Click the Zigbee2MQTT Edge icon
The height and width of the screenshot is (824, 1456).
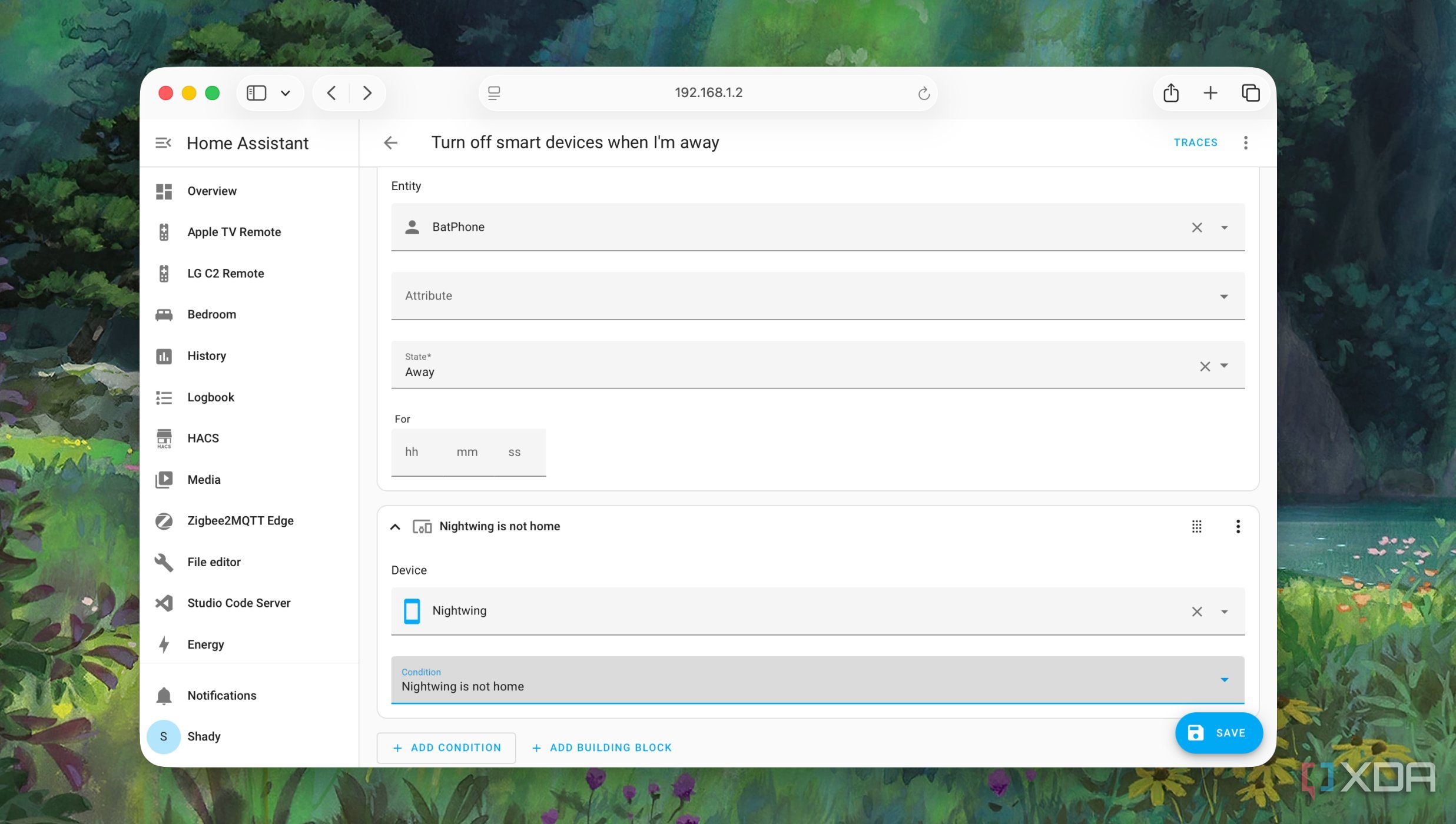(x=164, y=521)
